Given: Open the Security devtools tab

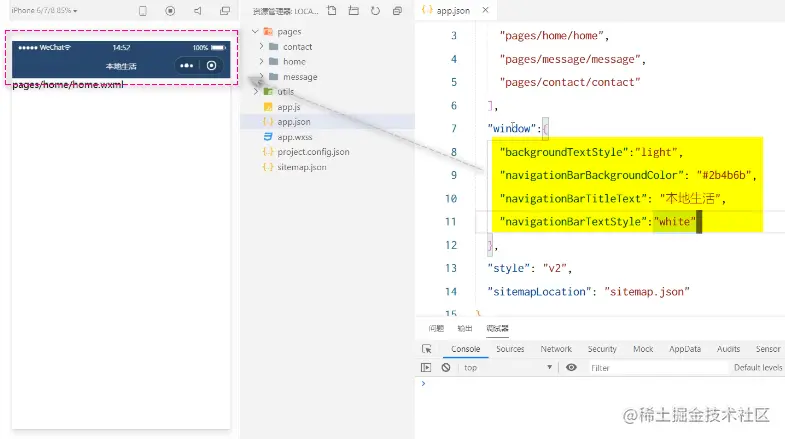Looking at the screenshot, I should coord(602,349).
